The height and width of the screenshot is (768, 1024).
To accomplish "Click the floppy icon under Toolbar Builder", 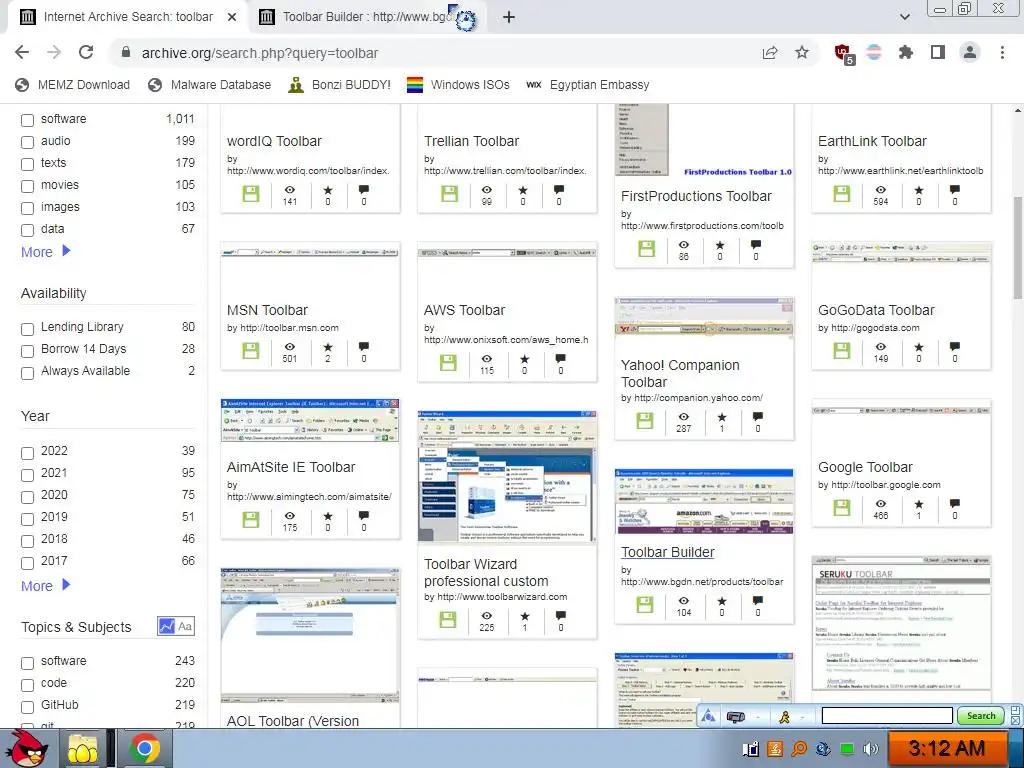I will [645, 605].
